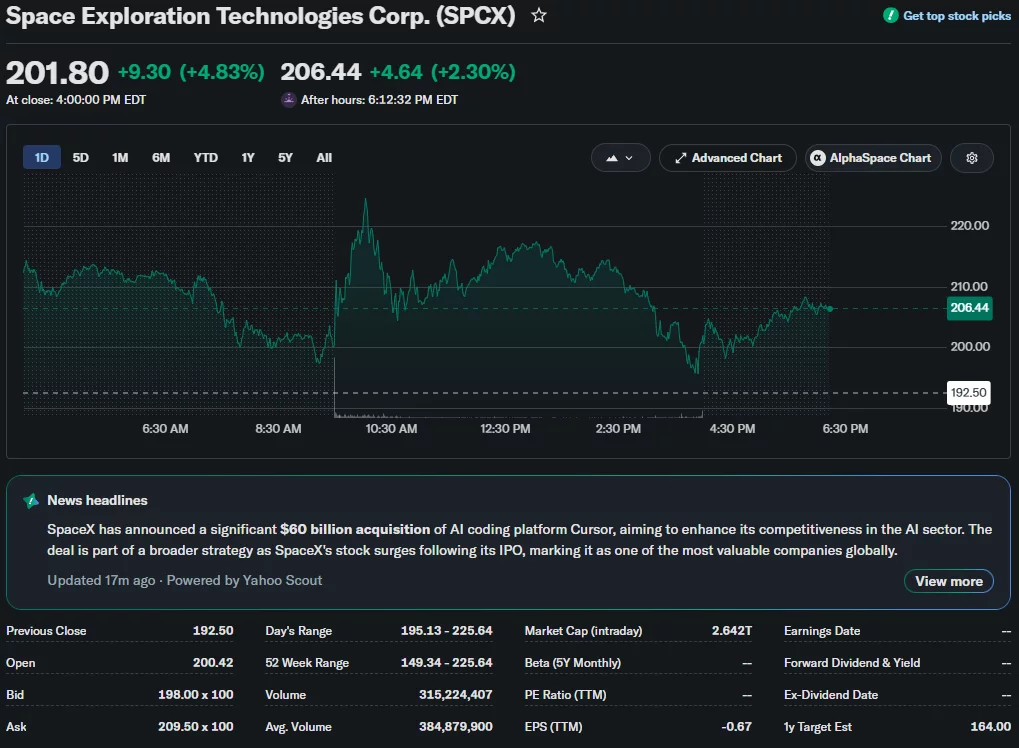
Task: Click the after hours moon icon
Action: [x=289, y=99]
